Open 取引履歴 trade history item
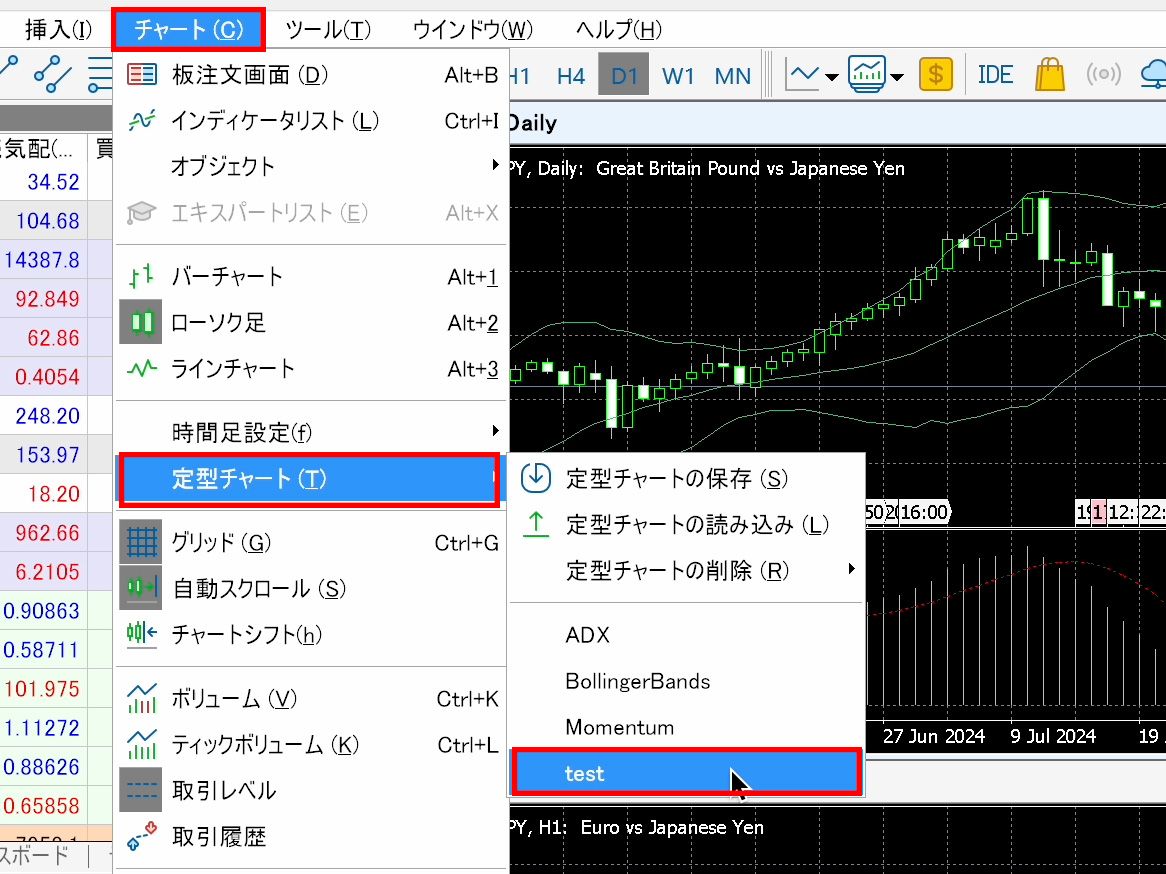The width and height of the screenshot is (1166, 874). tap(219, 837)
